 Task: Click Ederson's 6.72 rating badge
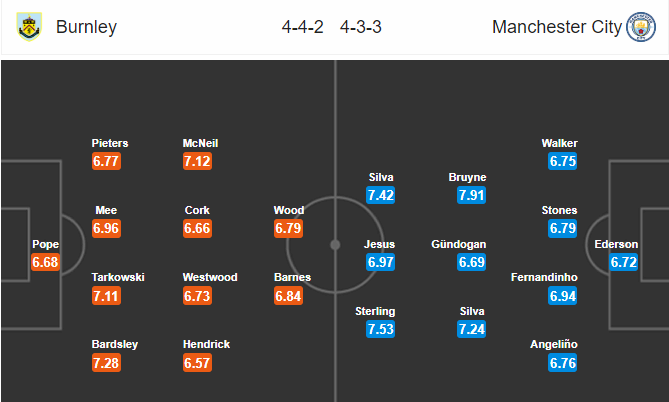(x=624, y=262)
